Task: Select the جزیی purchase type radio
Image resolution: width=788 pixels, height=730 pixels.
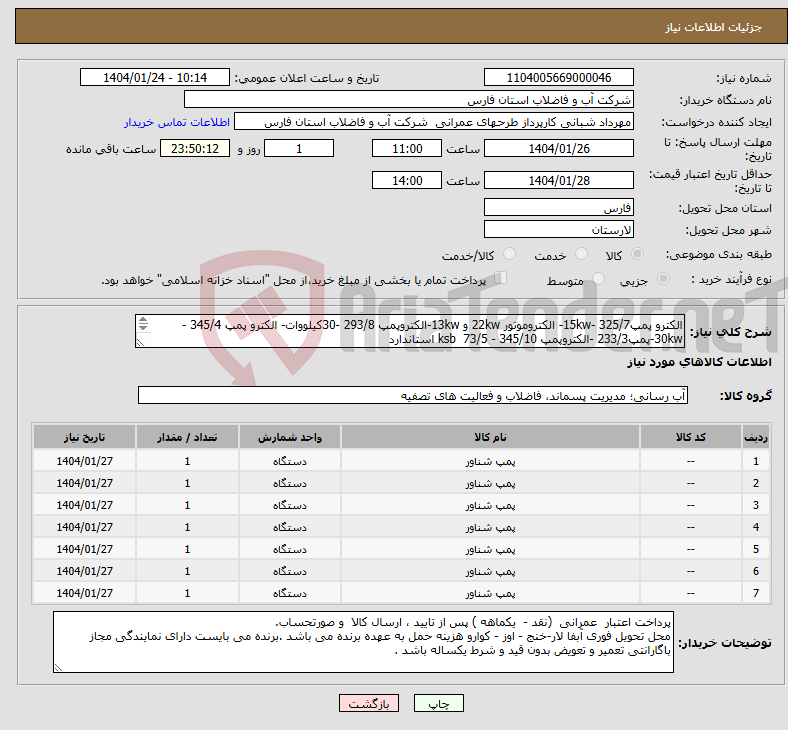Action: click(663, 279)
